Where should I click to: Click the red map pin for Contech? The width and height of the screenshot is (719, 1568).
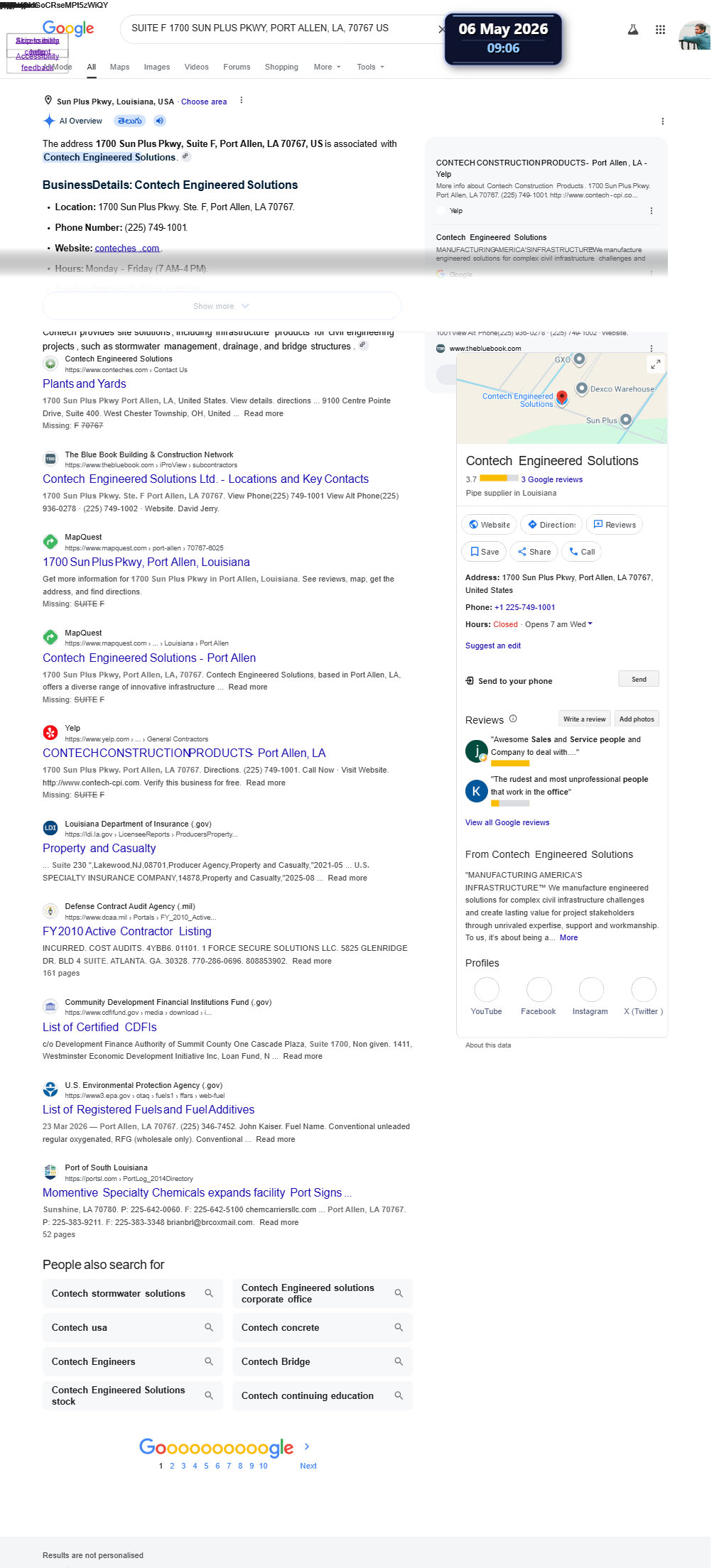pyautogui.click(x=562, y=398)
